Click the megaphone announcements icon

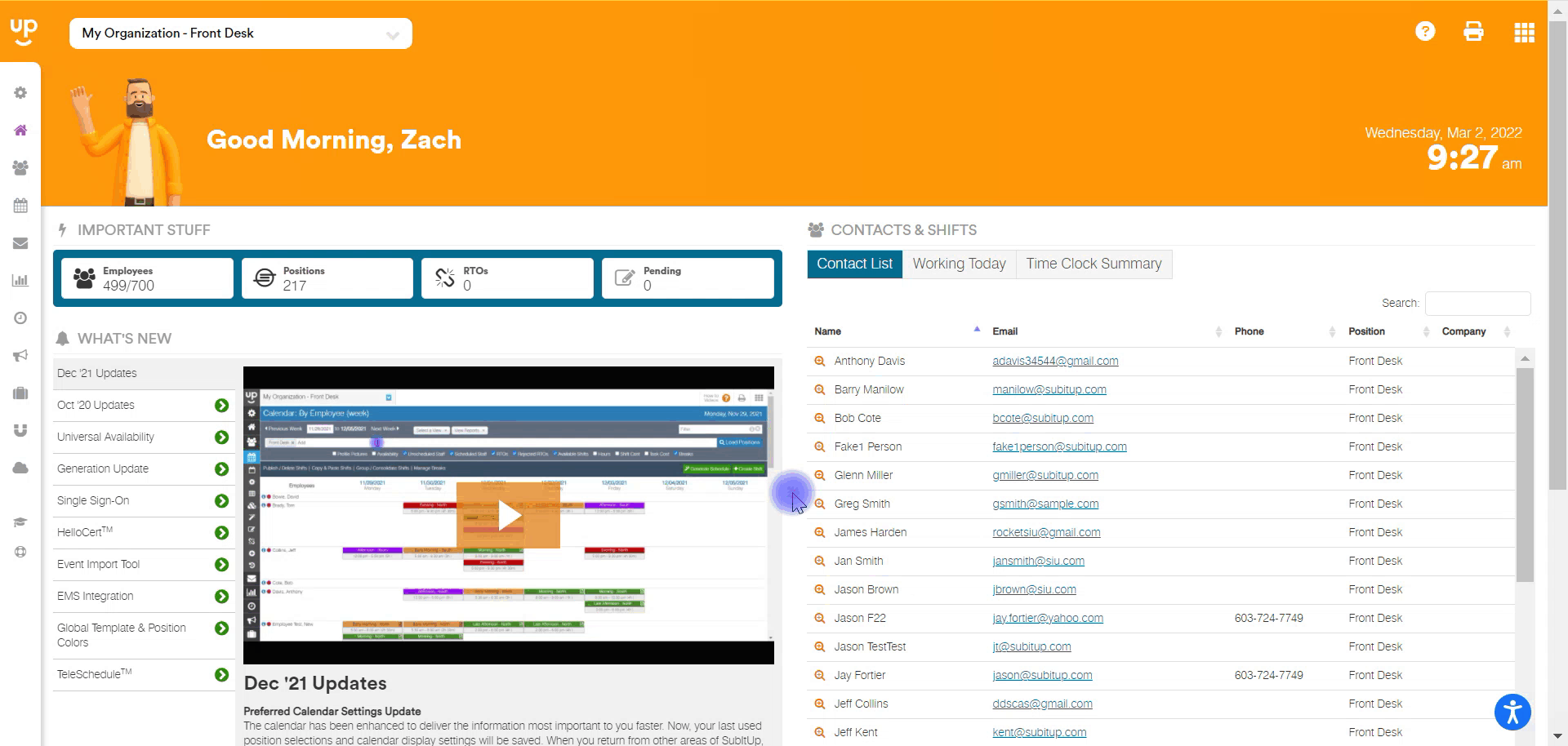[20, 356]
